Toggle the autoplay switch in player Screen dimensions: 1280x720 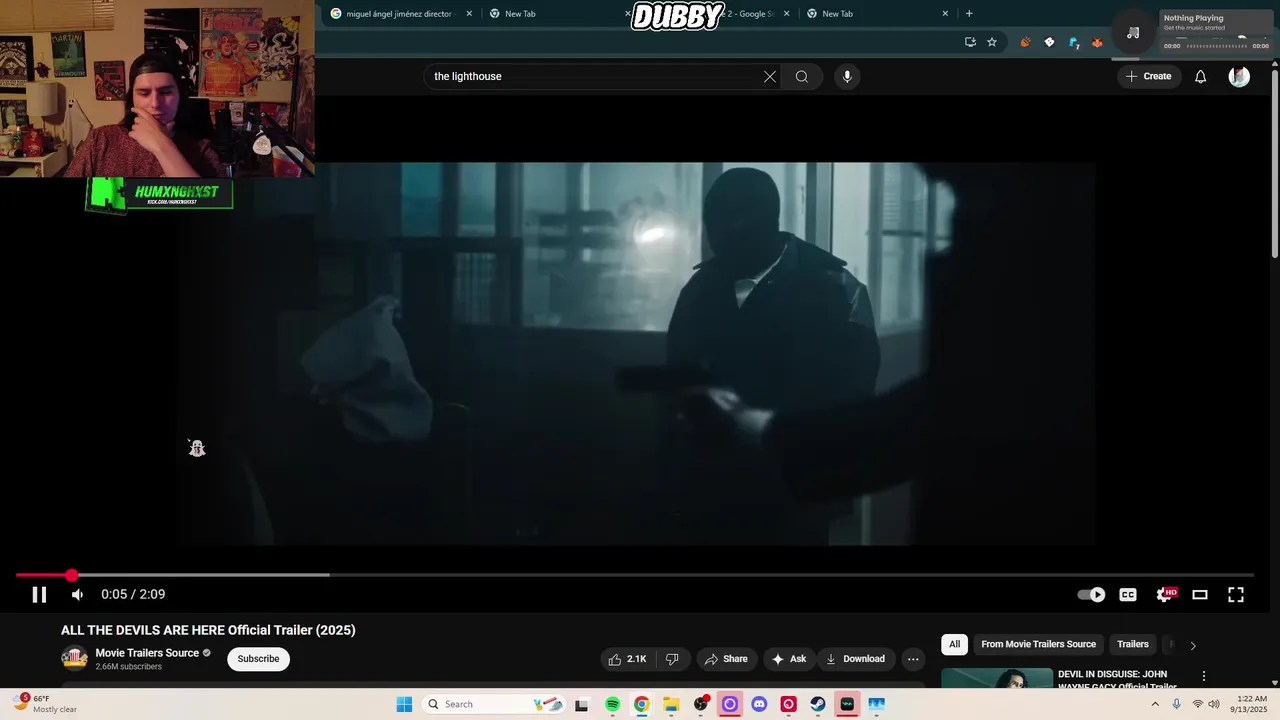point(1091,594)
